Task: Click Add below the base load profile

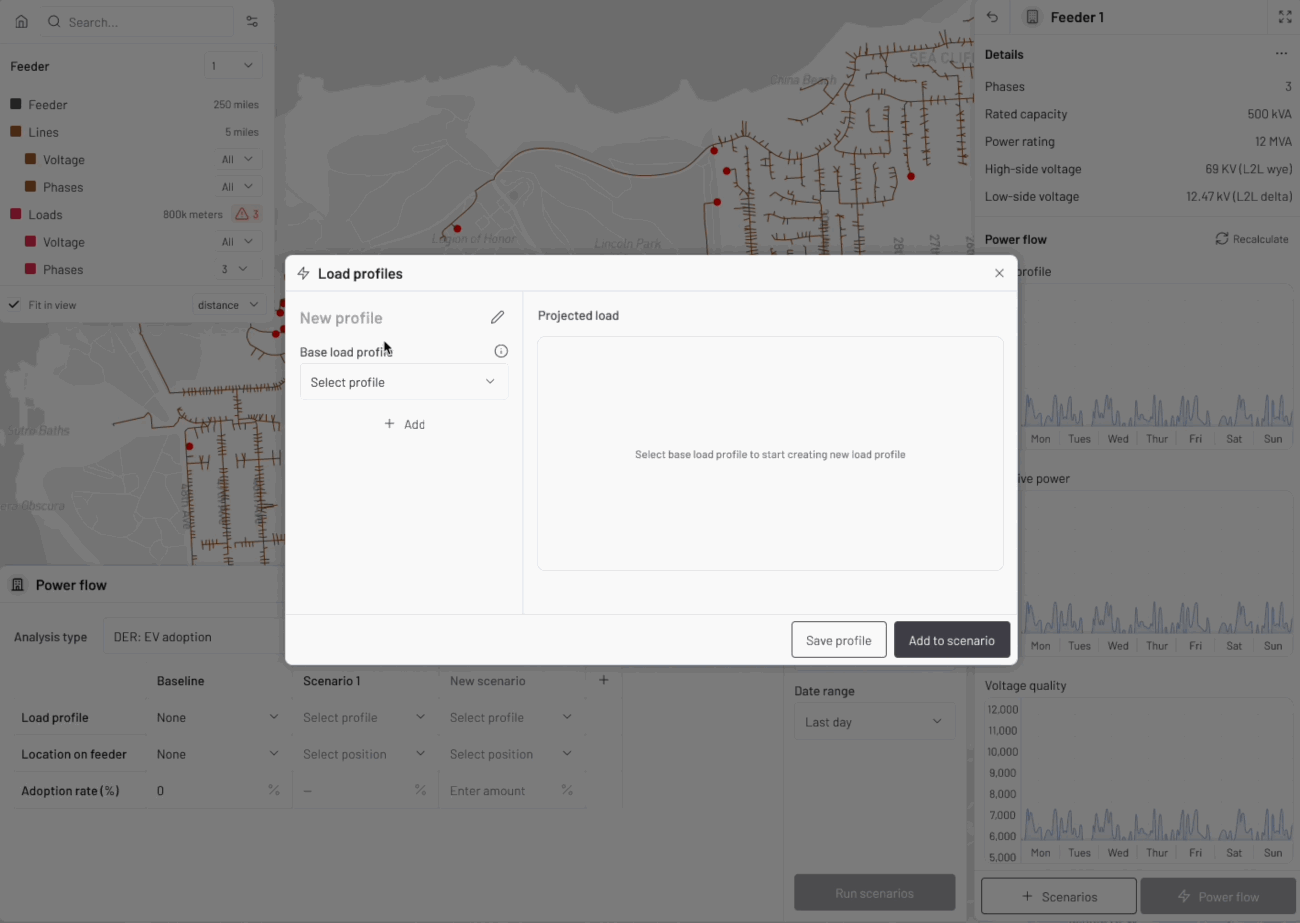Action: (x=404, y=424)
